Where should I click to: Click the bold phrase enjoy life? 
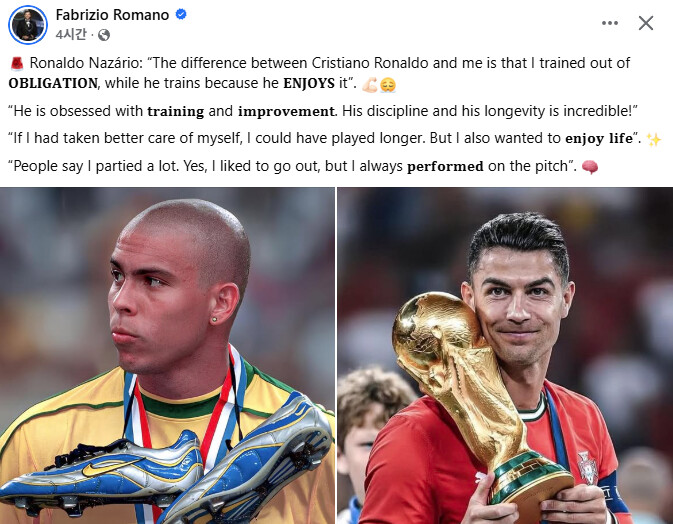pyautogui.click(x=599, y=139)
